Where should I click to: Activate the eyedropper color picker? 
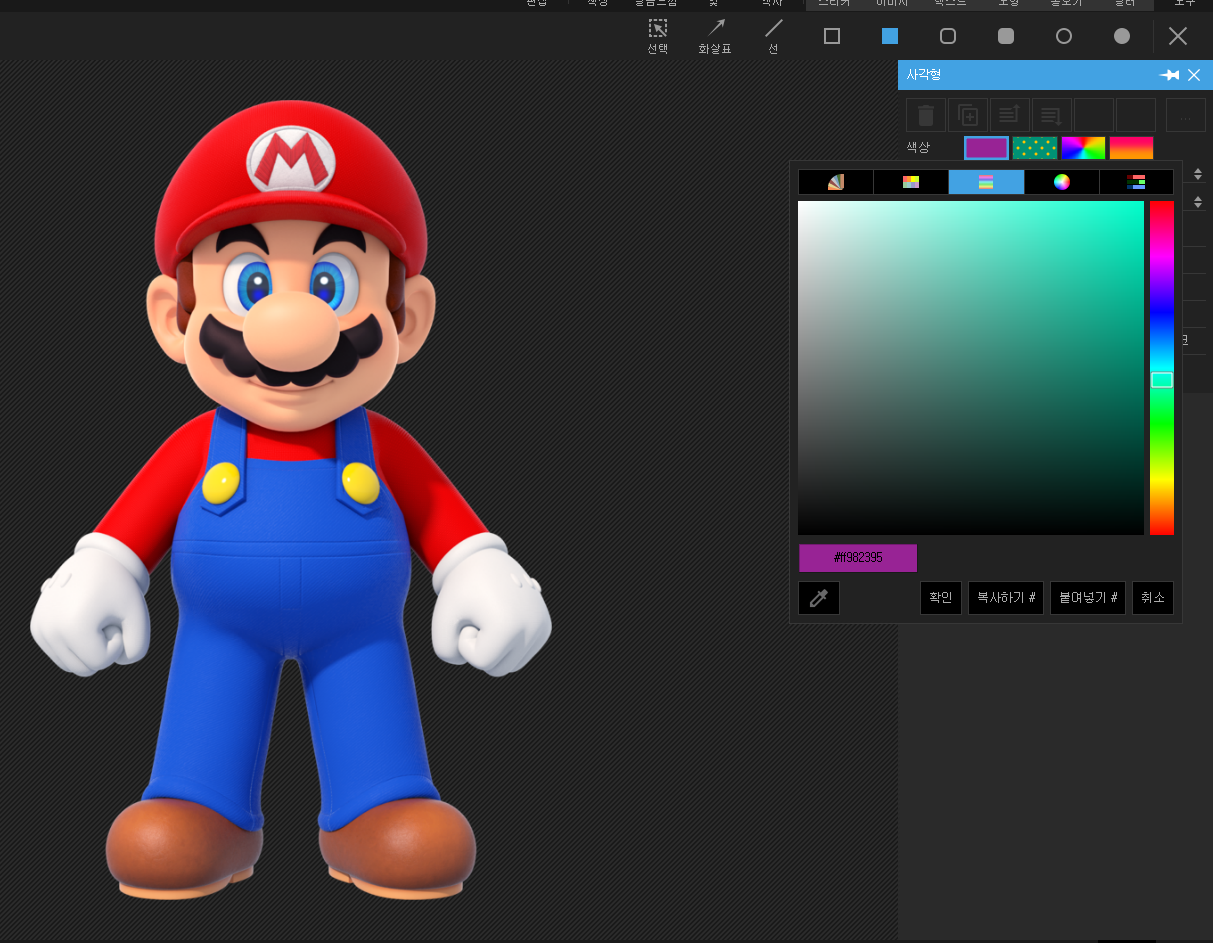pos(819,598)
